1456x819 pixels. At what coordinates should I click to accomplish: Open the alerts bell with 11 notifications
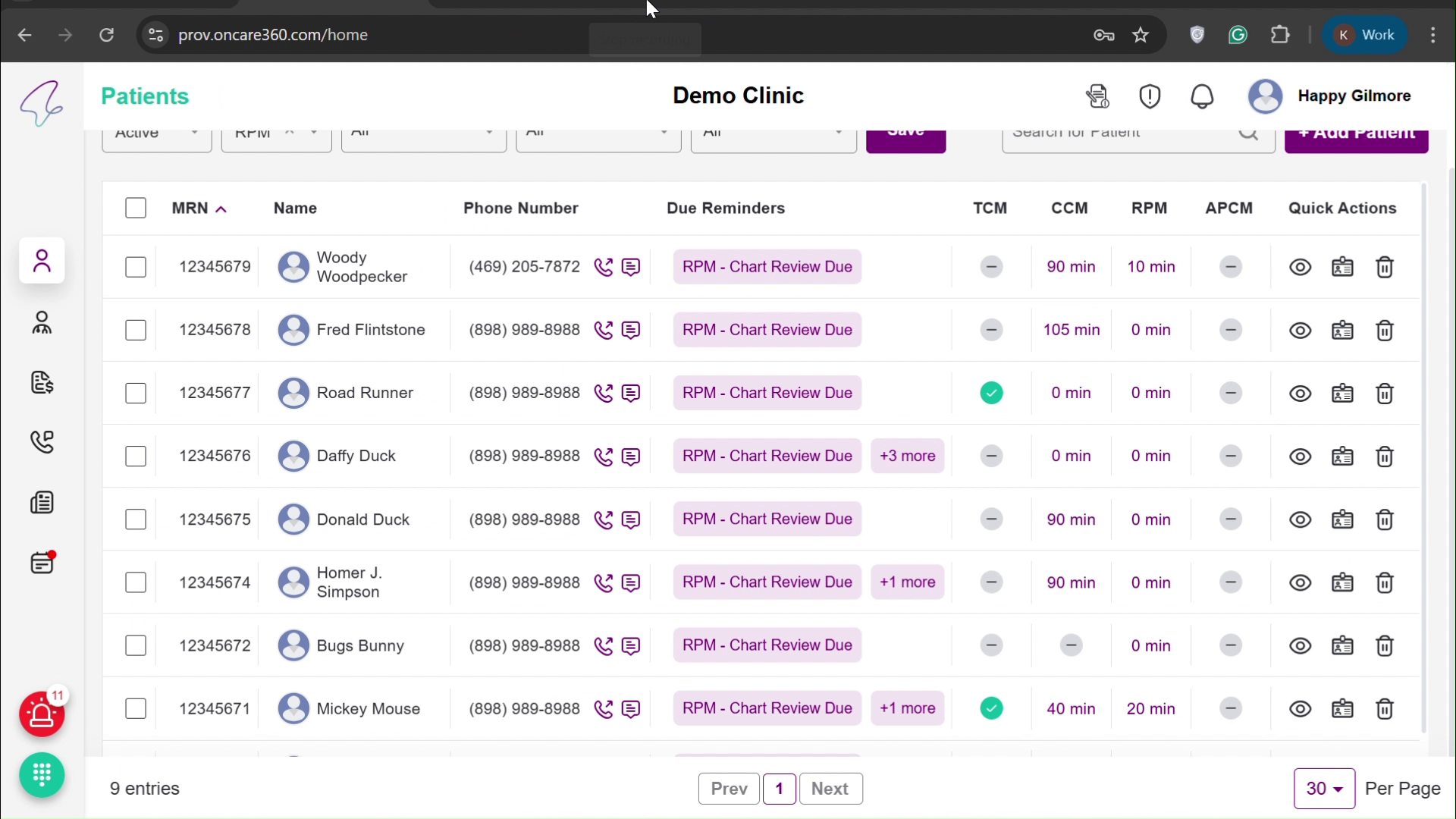[43, 714]
